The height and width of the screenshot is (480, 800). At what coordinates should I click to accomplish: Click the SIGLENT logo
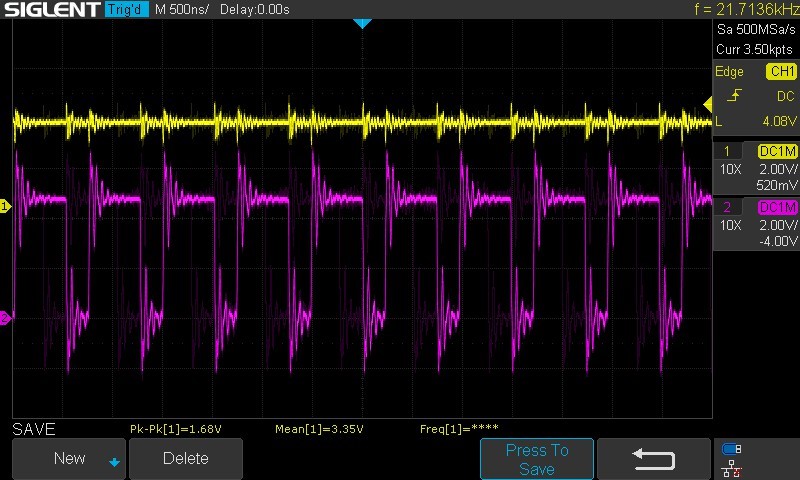(x=52, y=9)
